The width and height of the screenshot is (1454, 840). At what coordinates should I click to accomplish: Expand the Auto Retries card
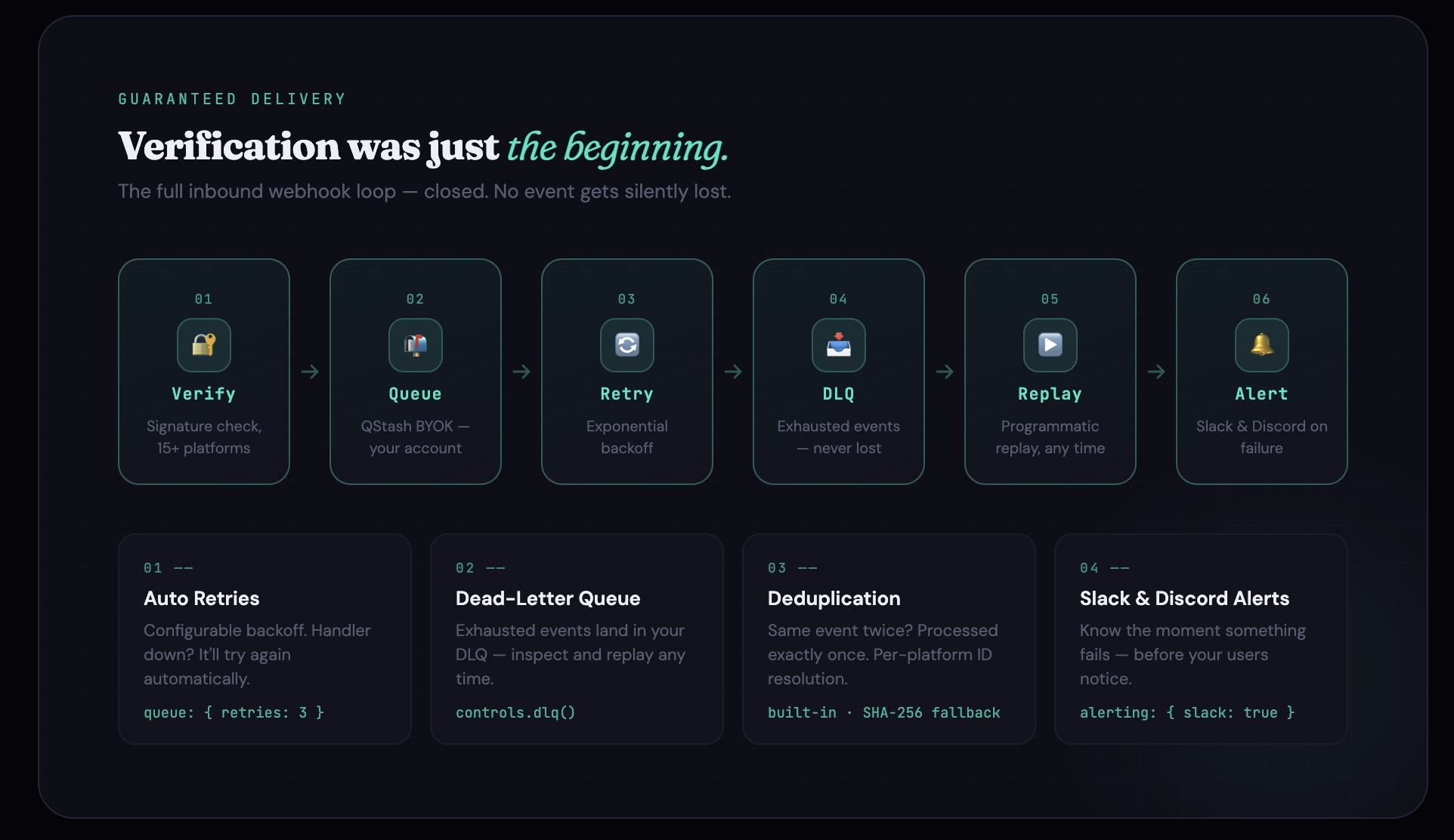point(264,638)
